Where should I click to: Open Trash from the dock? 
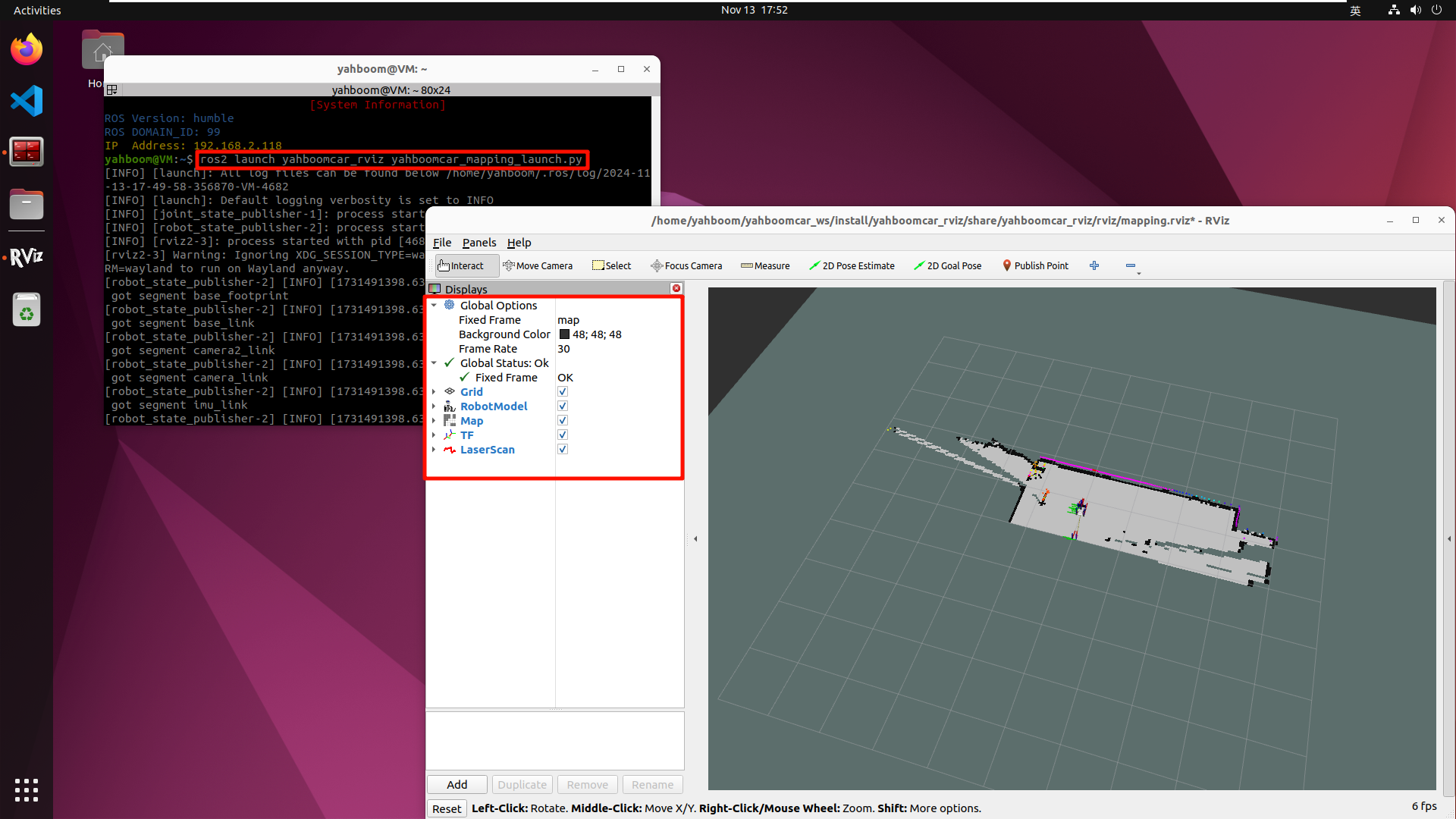[x=27, y=310]
